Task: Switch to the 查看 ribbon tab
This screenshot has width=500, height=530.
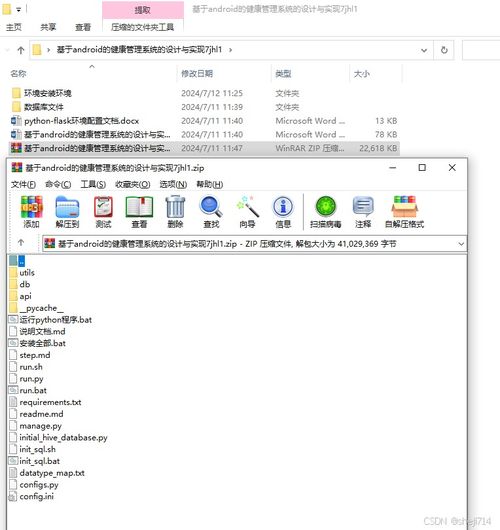Action: point(83,27)
